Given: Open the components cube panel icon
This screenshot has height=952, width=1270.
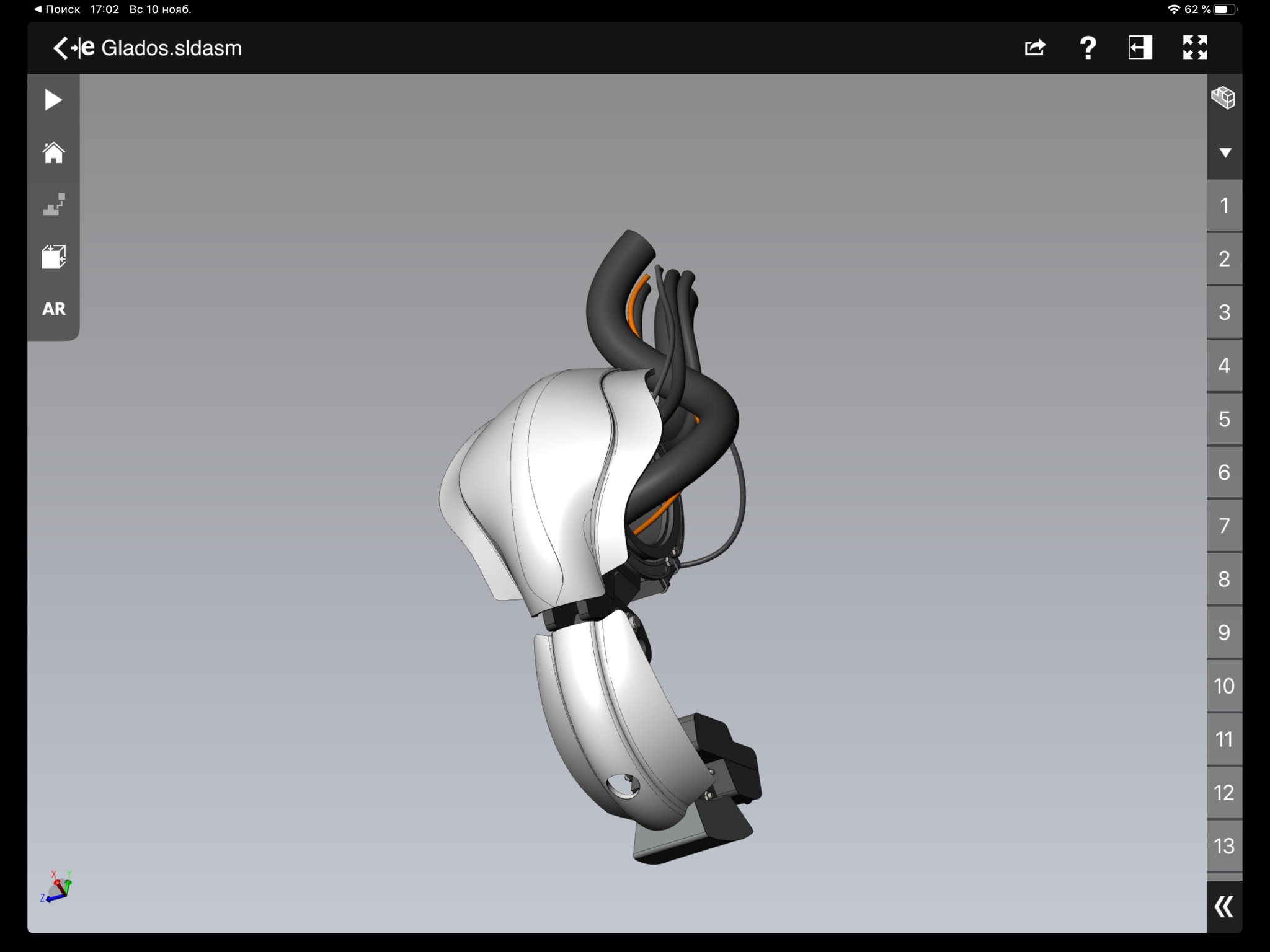Looking at the screenshot, I should [1223, 98].
